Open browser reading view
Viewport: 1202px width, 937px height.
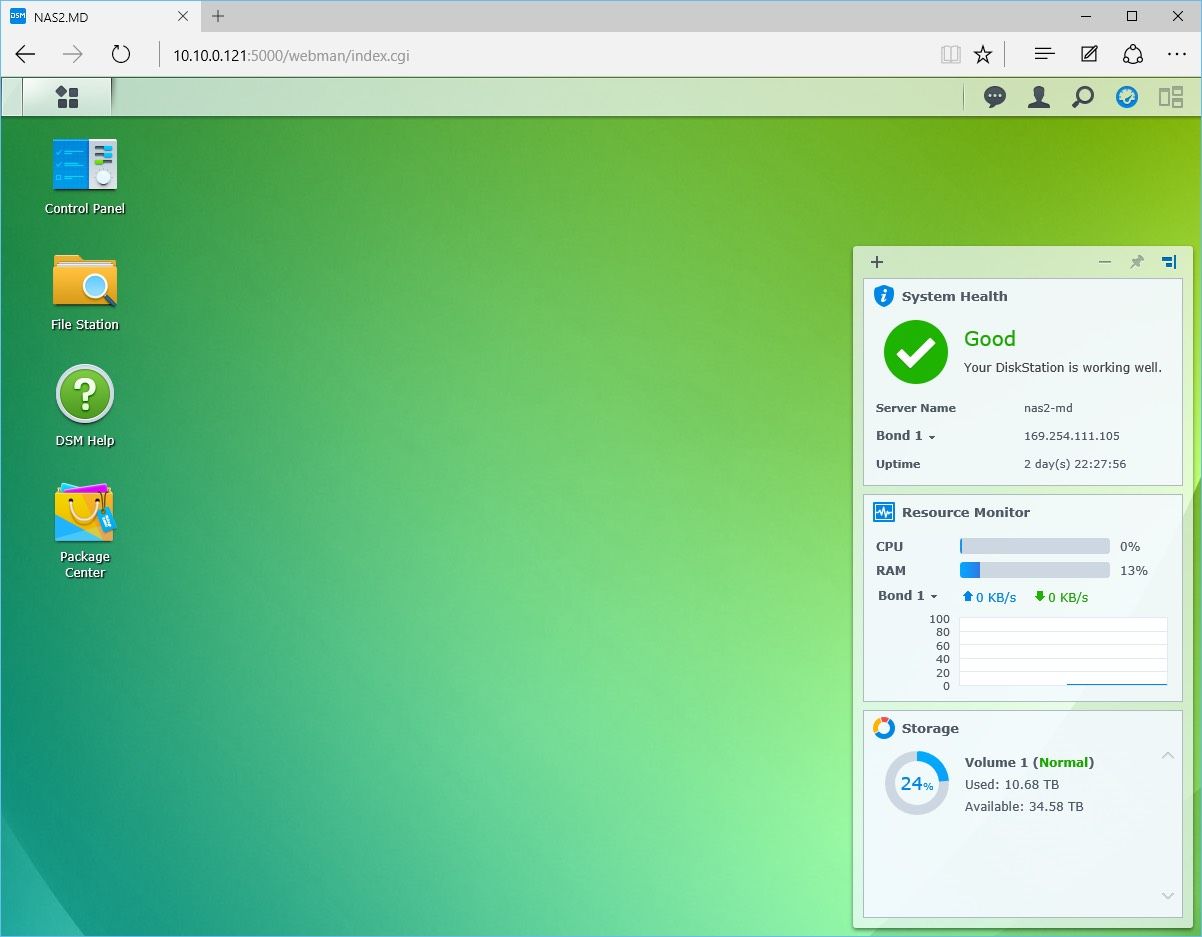point(951,55)
